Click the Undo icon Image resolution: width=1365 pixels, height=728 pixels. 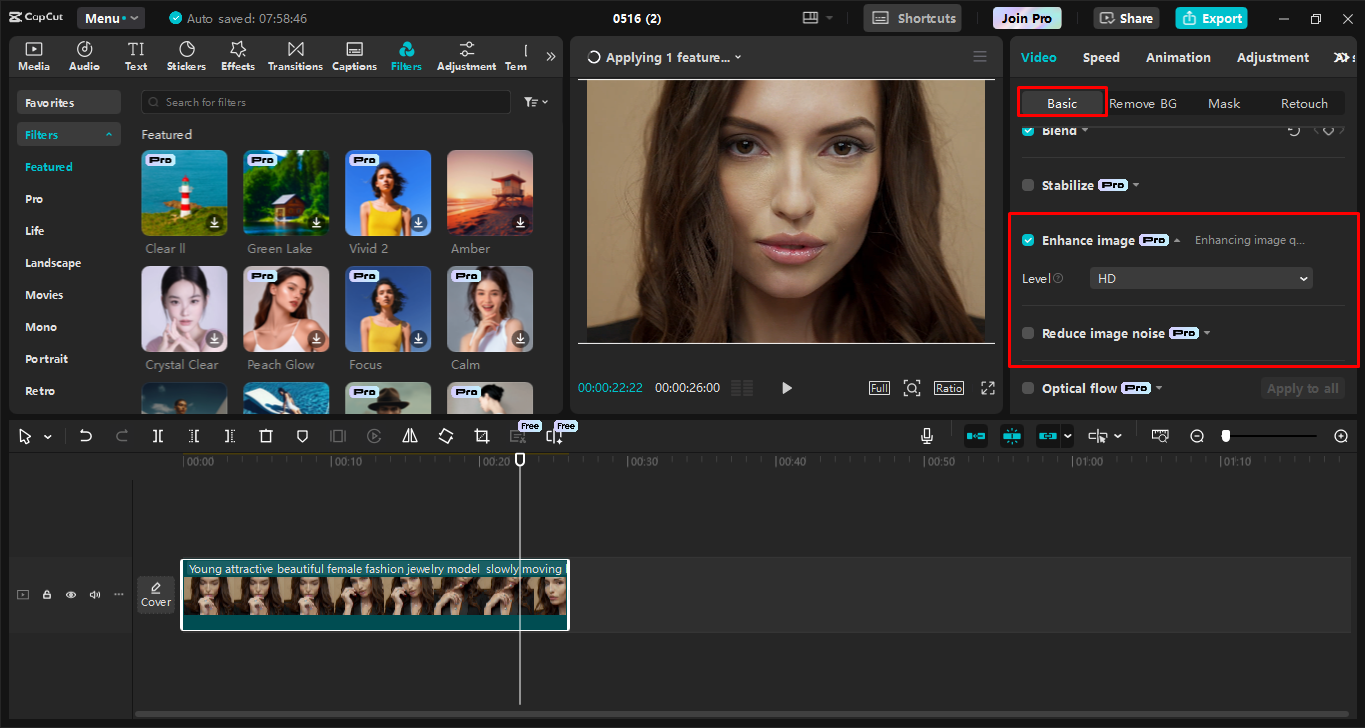[x=85, y=436]
